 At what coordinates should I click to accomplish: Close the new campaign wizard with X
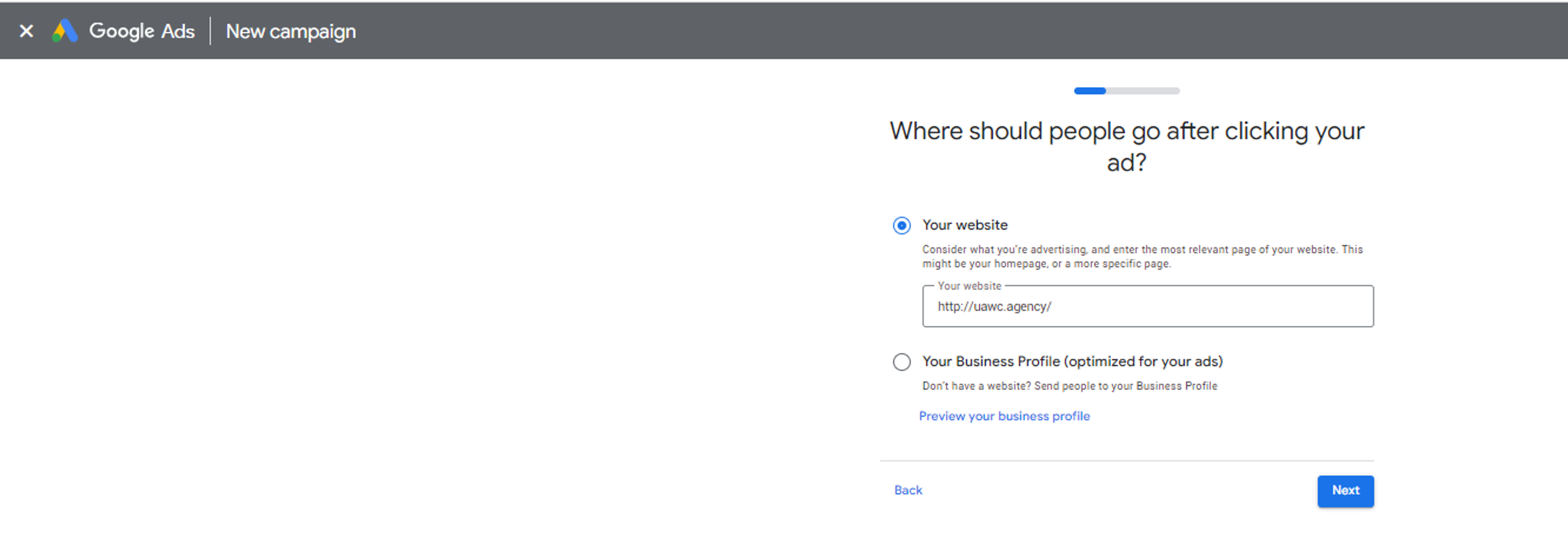click(x=26, y=31)
